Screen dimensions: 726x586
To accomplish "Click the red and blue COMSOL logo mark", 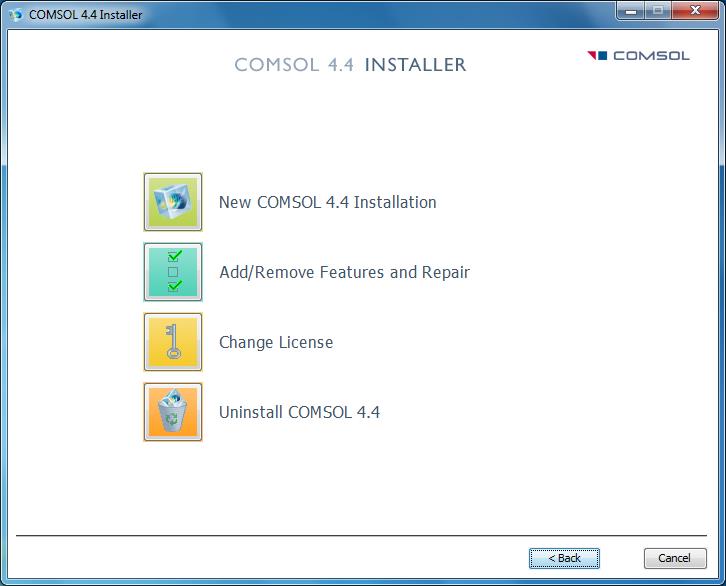I will point(596,56).
